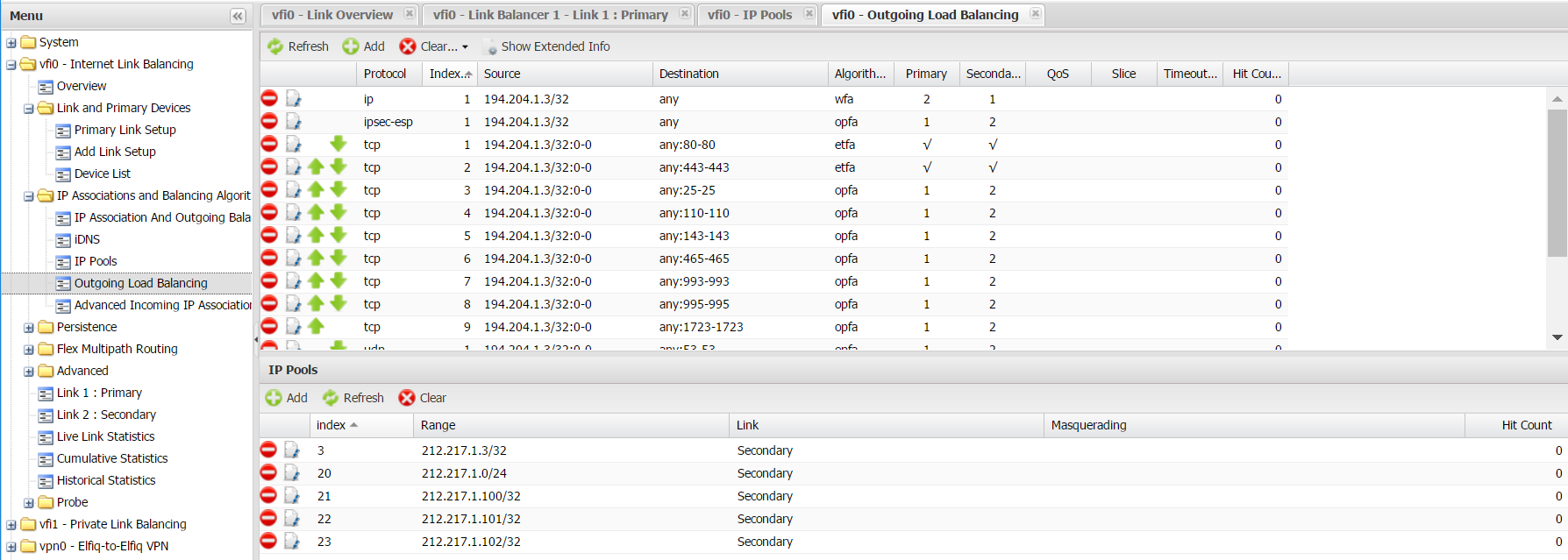This screenshot has width=1568, height=560.
Task: Expand the Persistence folder
Action: pos(29,327)
